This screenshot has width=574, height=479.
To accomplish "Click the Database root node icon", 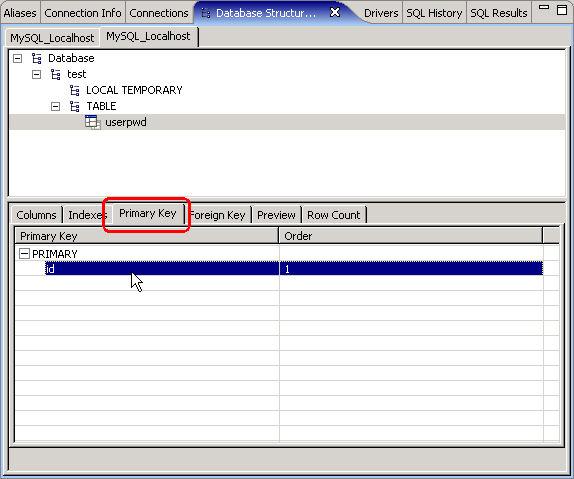I will click(x=37, y=58).
